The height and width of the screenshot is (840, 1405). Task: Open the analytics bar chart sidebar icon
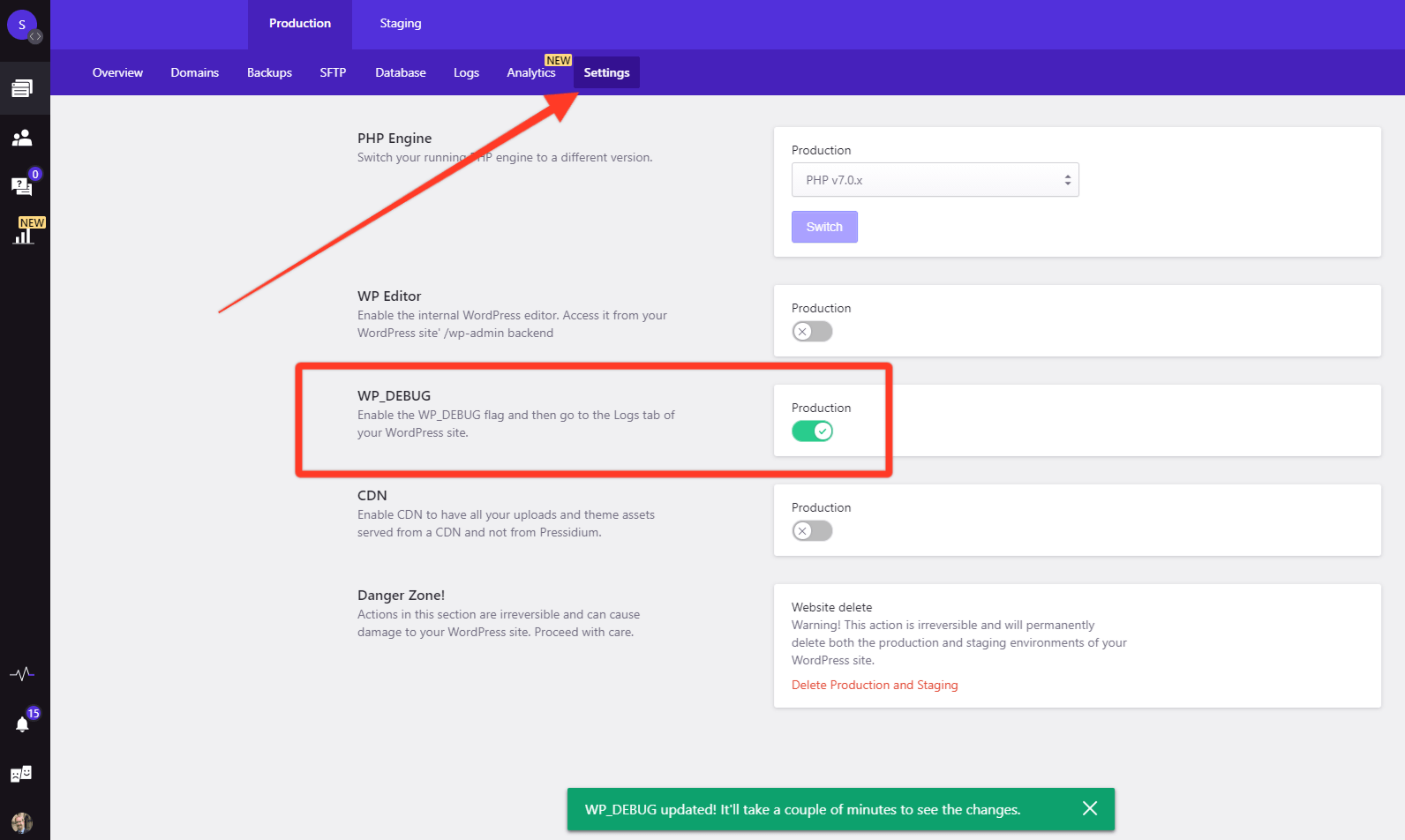coord(24,234)
